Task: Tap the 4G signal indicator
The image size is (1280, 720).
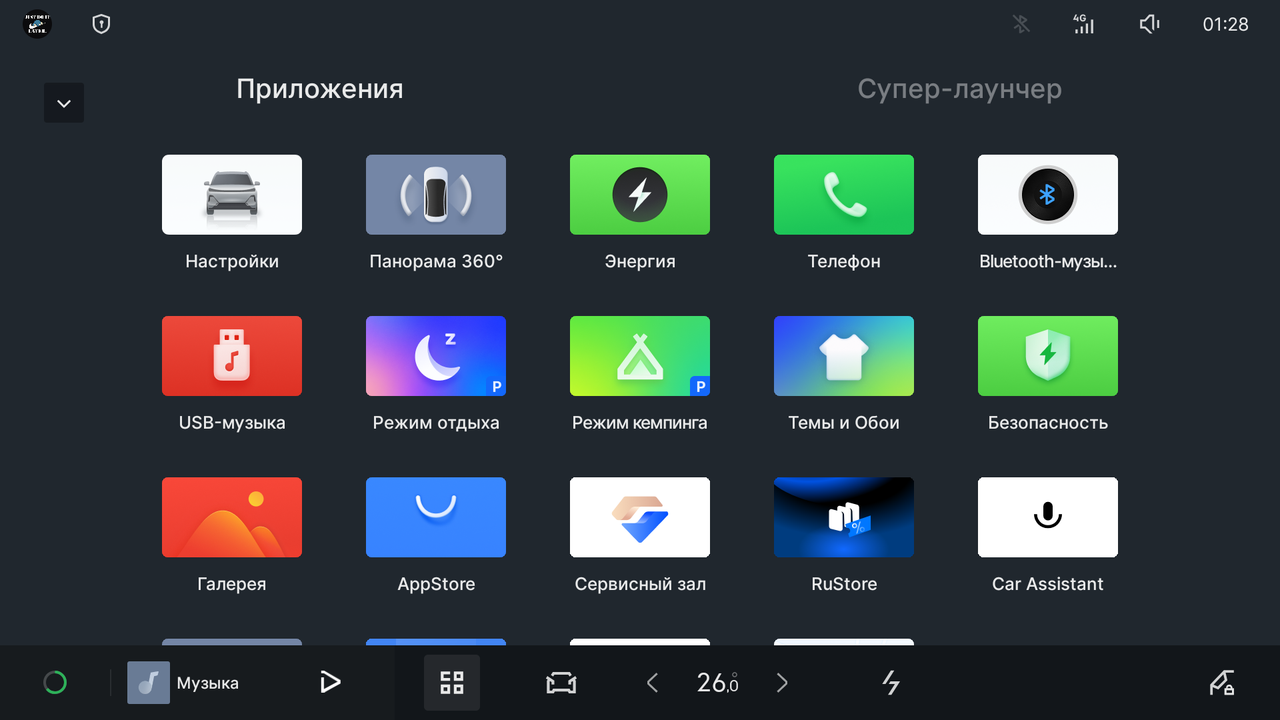Action: click(1084, 24)
